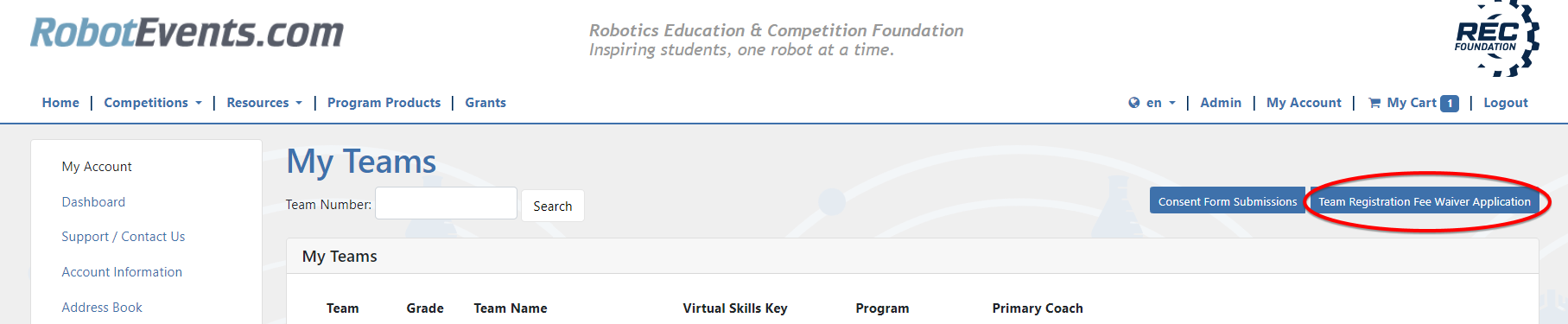This screenshot has width=1568, height=324.
Task: Go to the Home page
Action: pyautogui.click(x=60, y=103)
